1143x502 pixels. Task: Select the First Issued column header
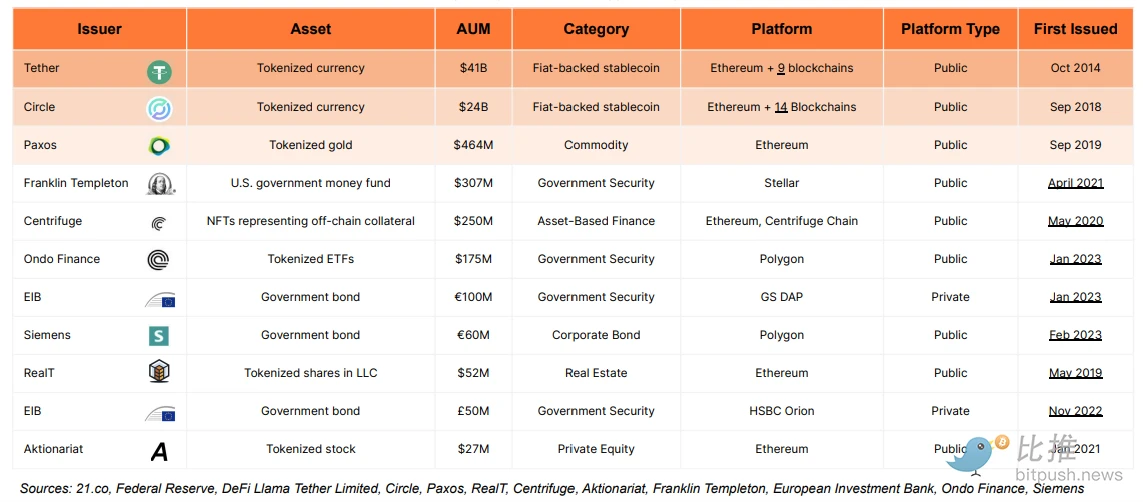(1075, 29)
